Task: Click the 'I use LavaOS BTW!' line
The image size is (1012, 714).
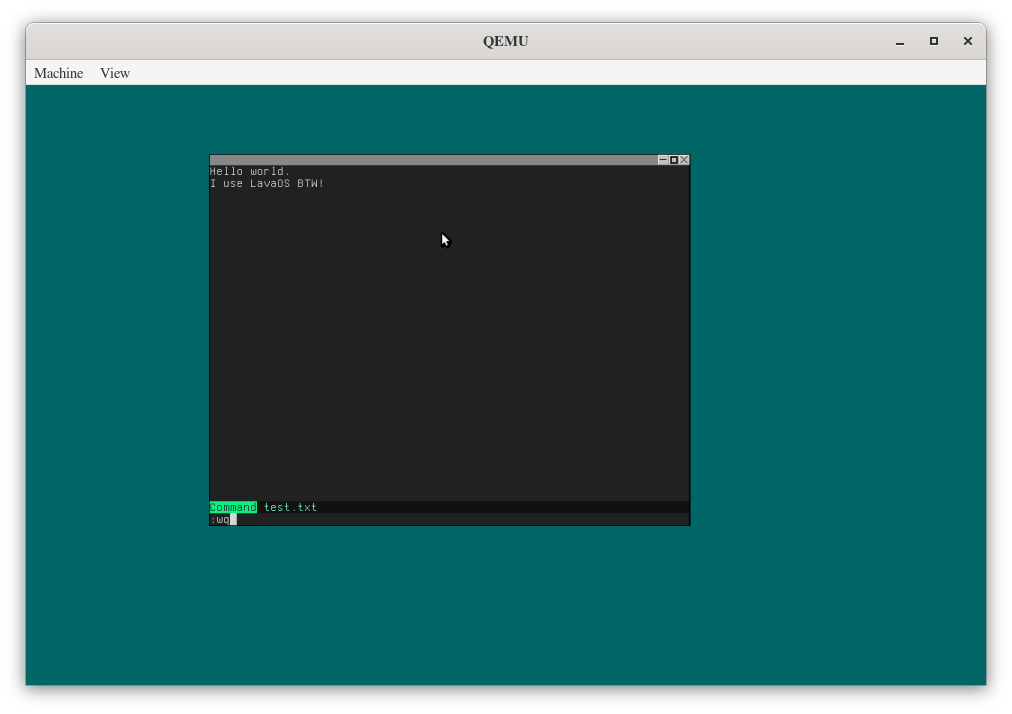Action: pos(267,183)
